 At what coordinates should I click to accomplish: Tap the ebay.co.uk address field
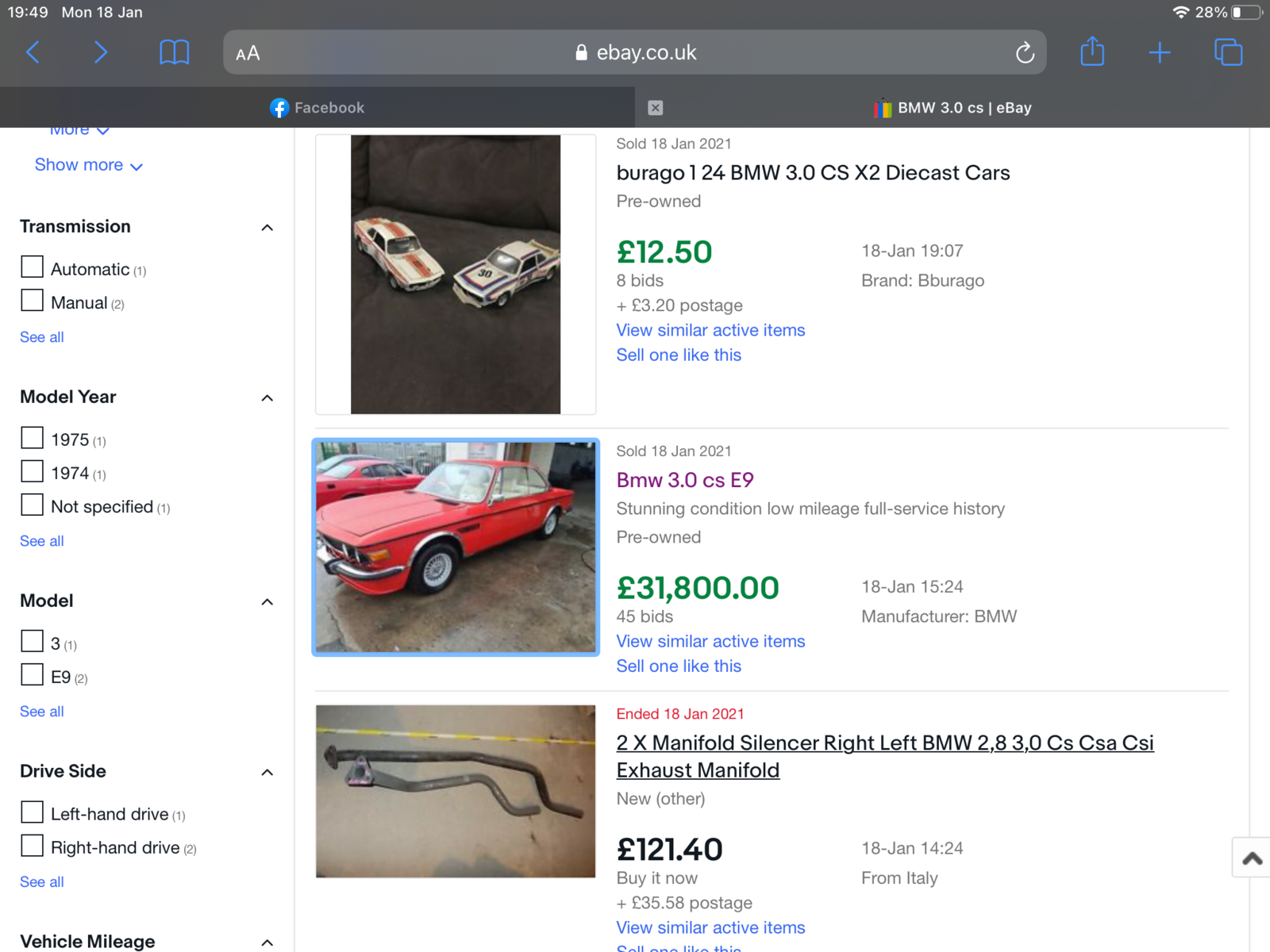point(634,52)
